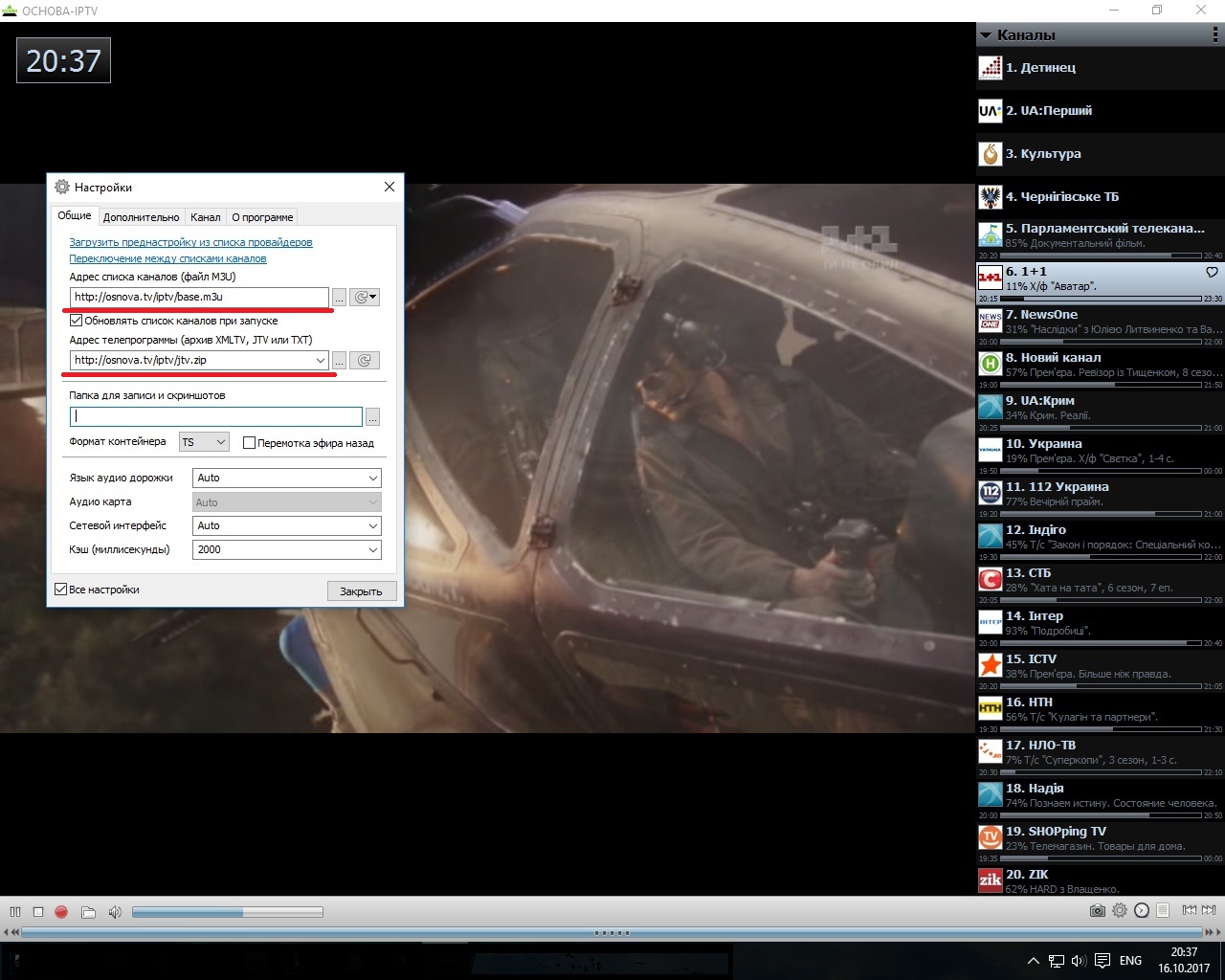Click the red record button
The width and height of the screenshot is (1225, 980).
click(61, 912)
